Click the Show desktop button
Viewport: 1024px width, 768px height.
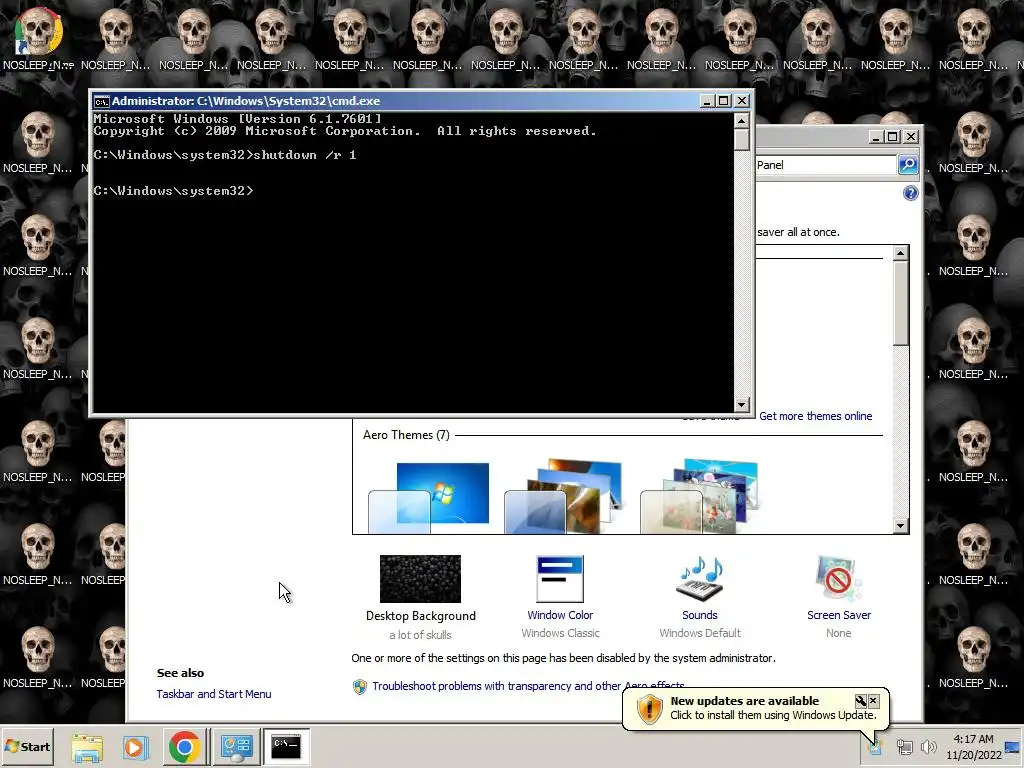click(1014, 746)
